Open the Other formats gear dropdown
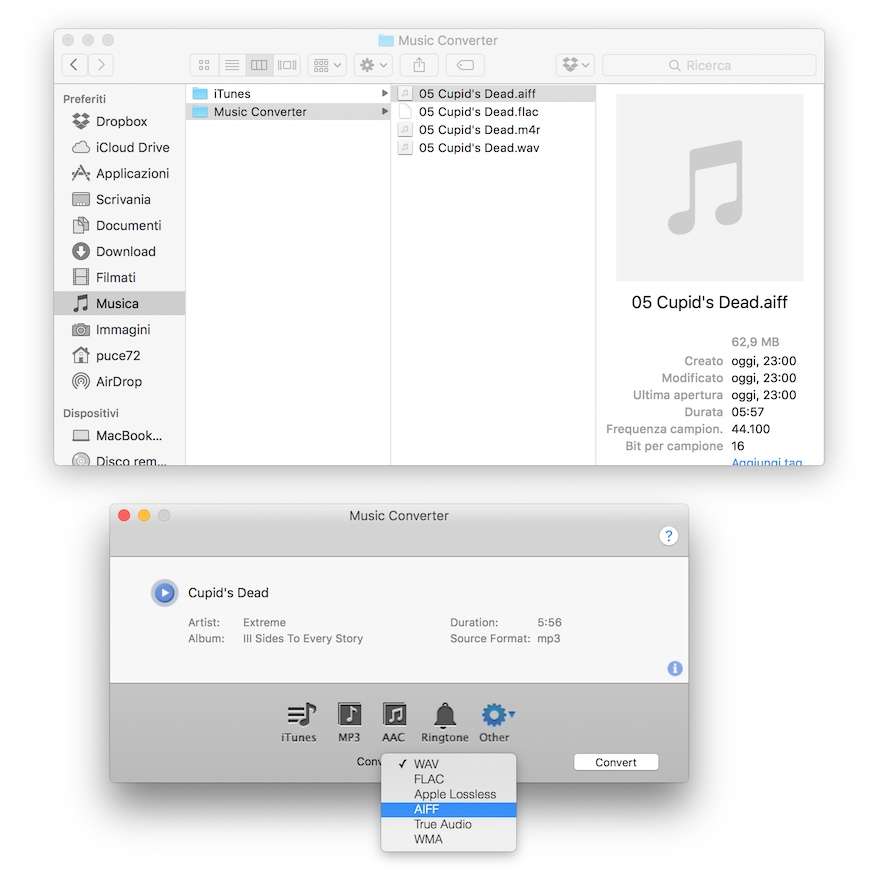This screenshot has width=880, height=874. coord(495,722)
